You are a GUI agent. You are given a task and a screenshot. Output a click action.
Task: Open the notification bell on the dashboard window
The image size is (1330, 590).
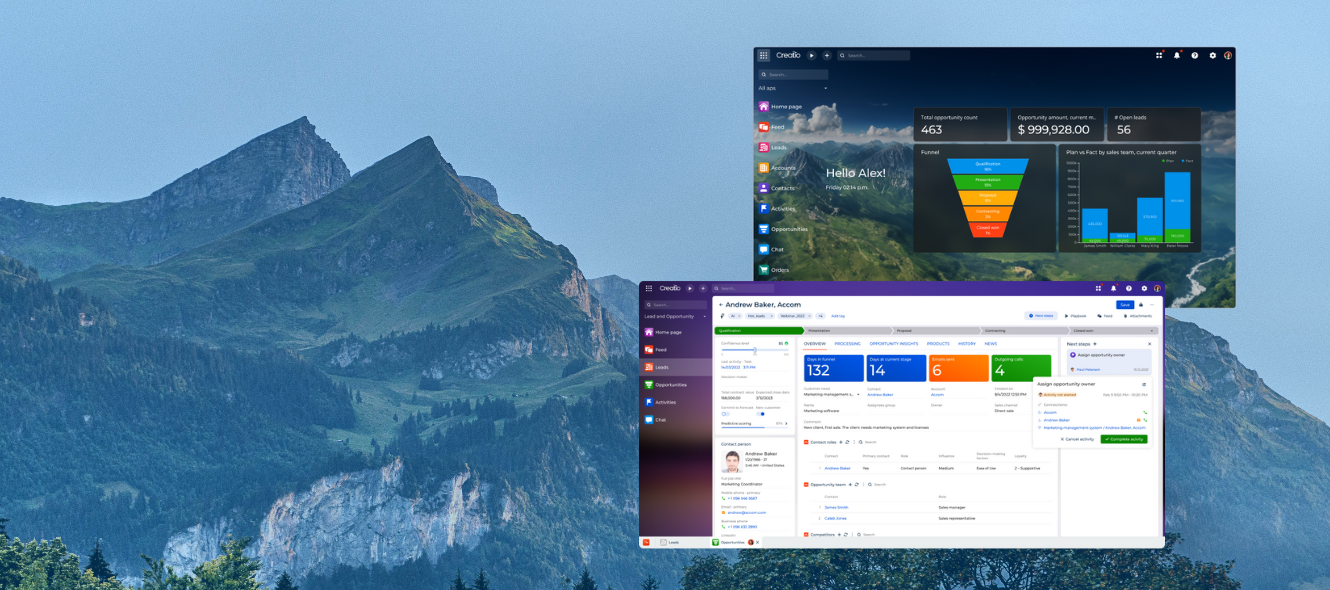click(x=1176, y=56)
